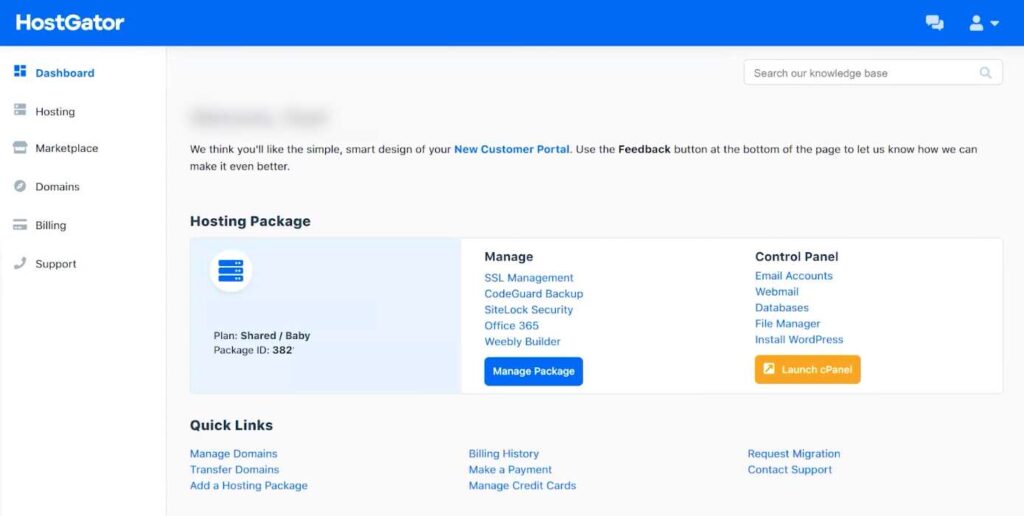Open Manage Domains quick link
The height and width of the screenshot is (516, 1024).
[x=233, y=453]
